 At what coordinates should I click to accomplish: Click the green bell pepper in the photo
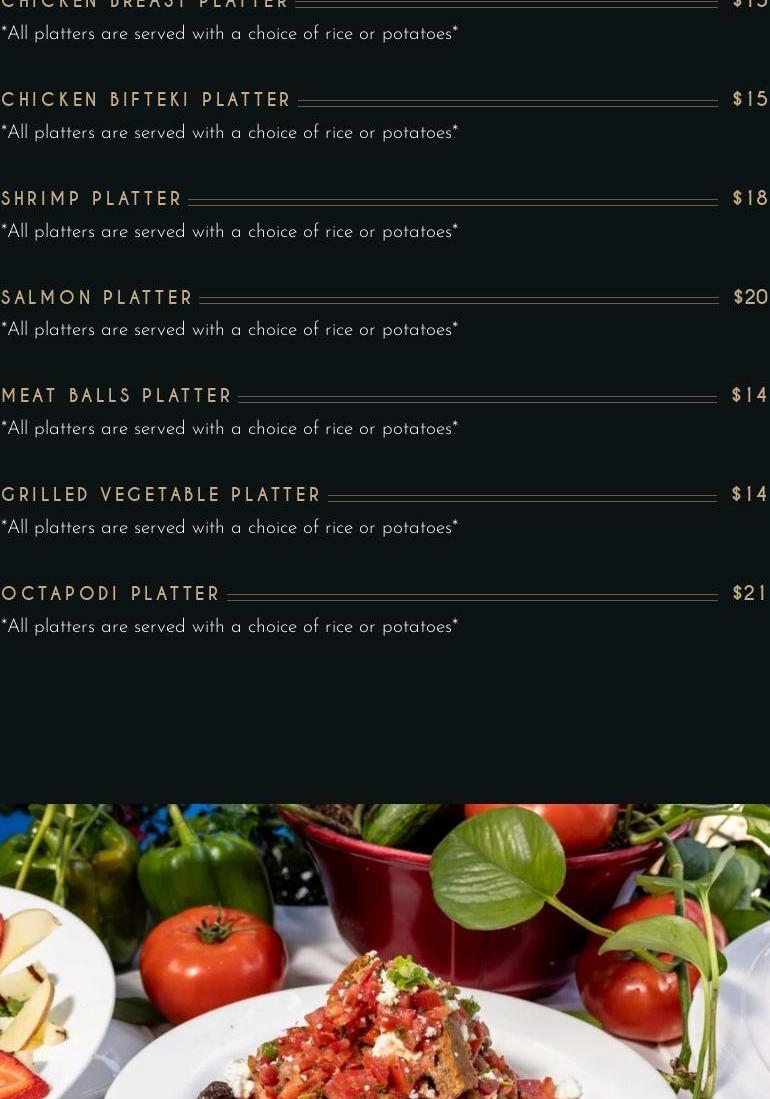[x=204, y=872]
